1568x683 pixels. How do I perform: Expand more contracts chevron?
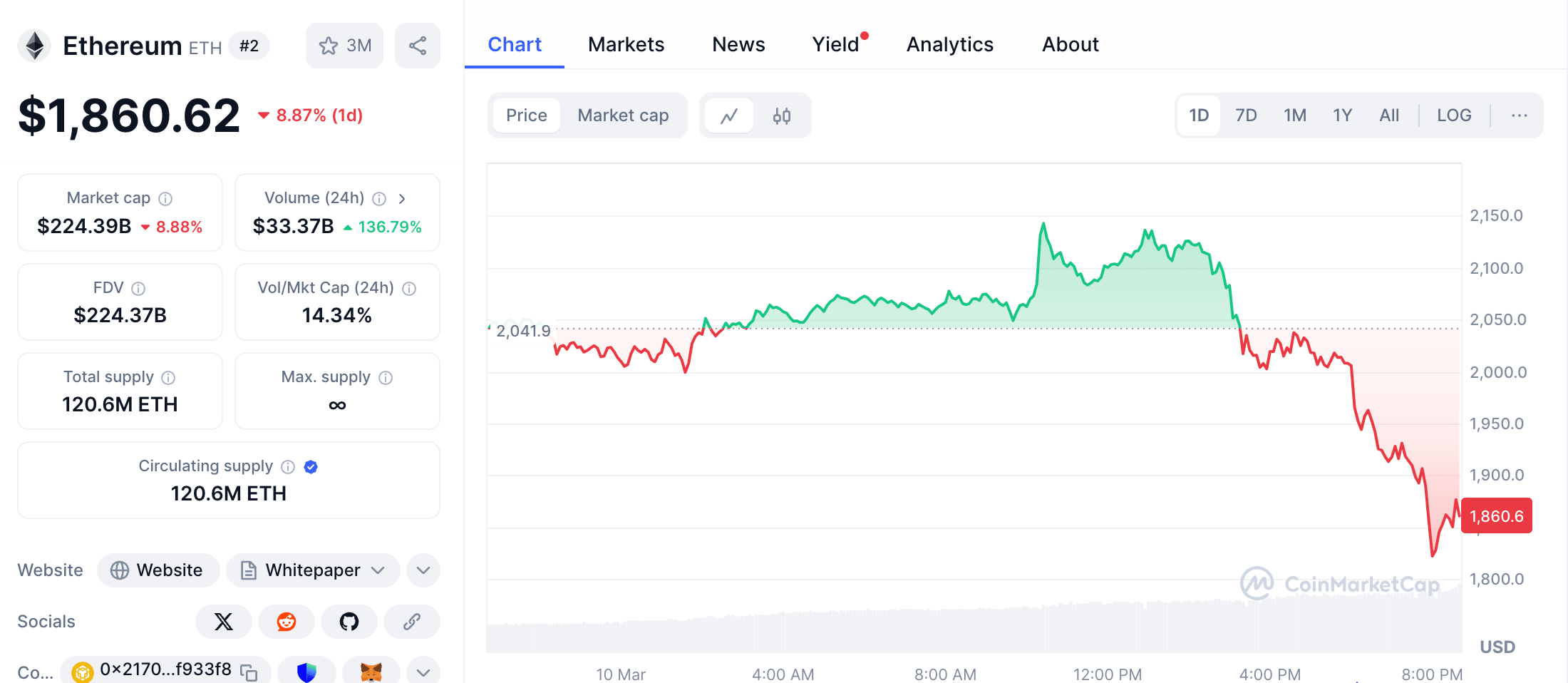(423, 672)
